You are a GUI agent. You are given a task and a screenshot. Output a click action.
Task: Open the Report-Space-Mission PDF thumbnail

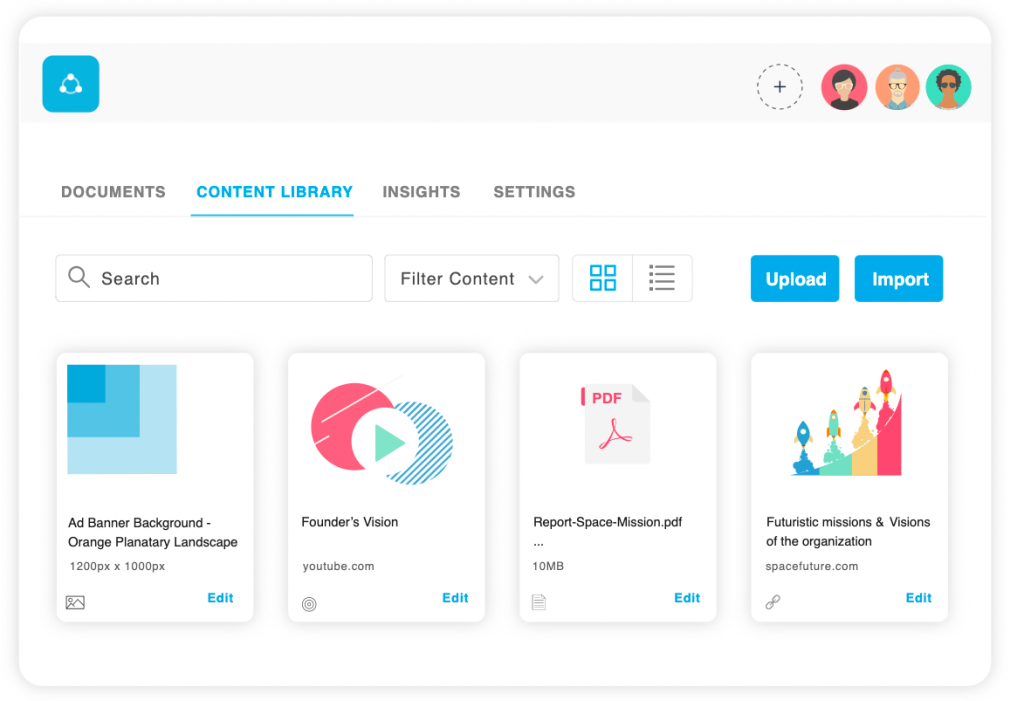point(616,424)
